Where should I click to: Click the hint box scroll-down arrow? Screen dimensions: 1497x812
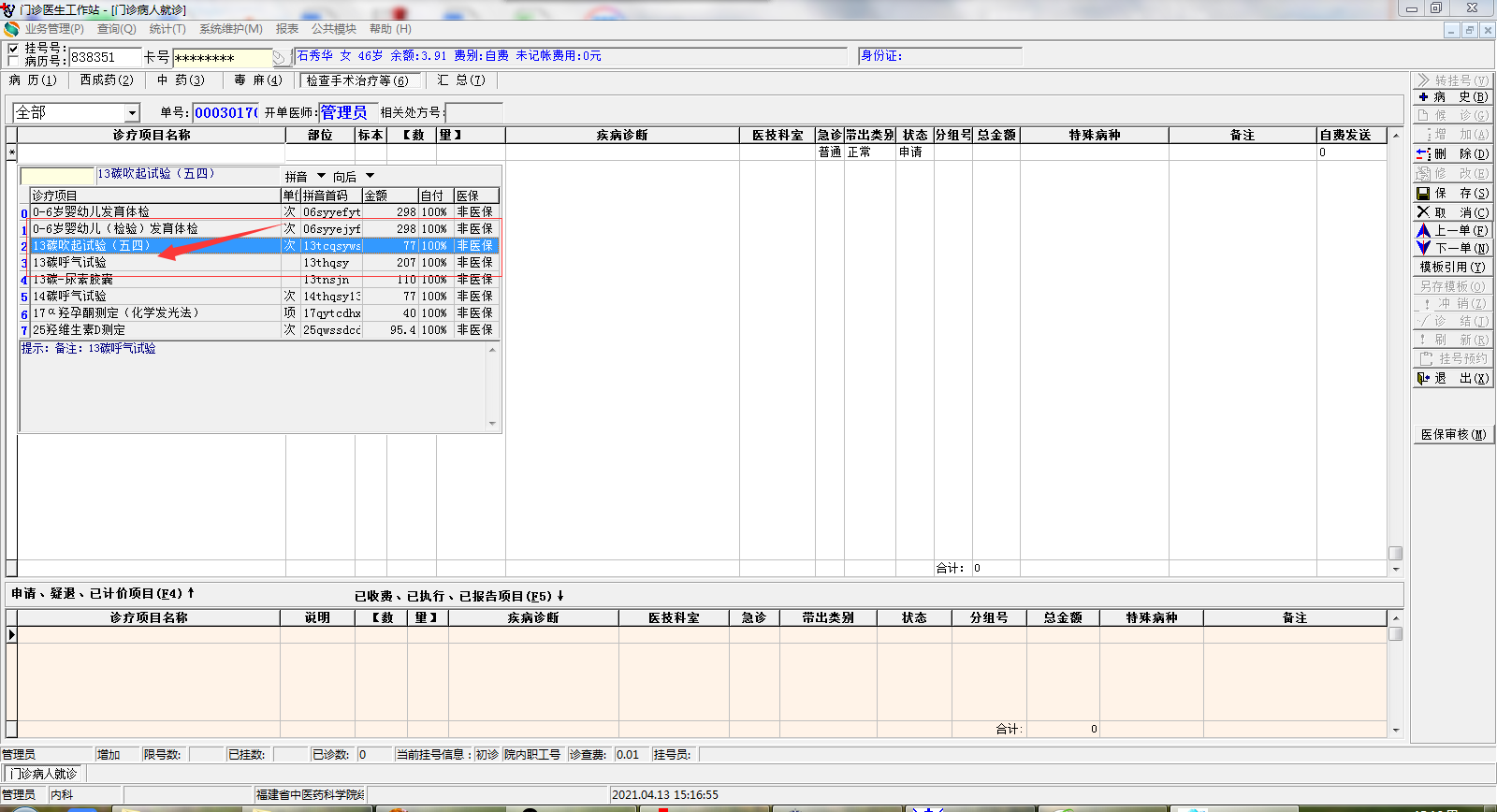[x=492, y=424]
